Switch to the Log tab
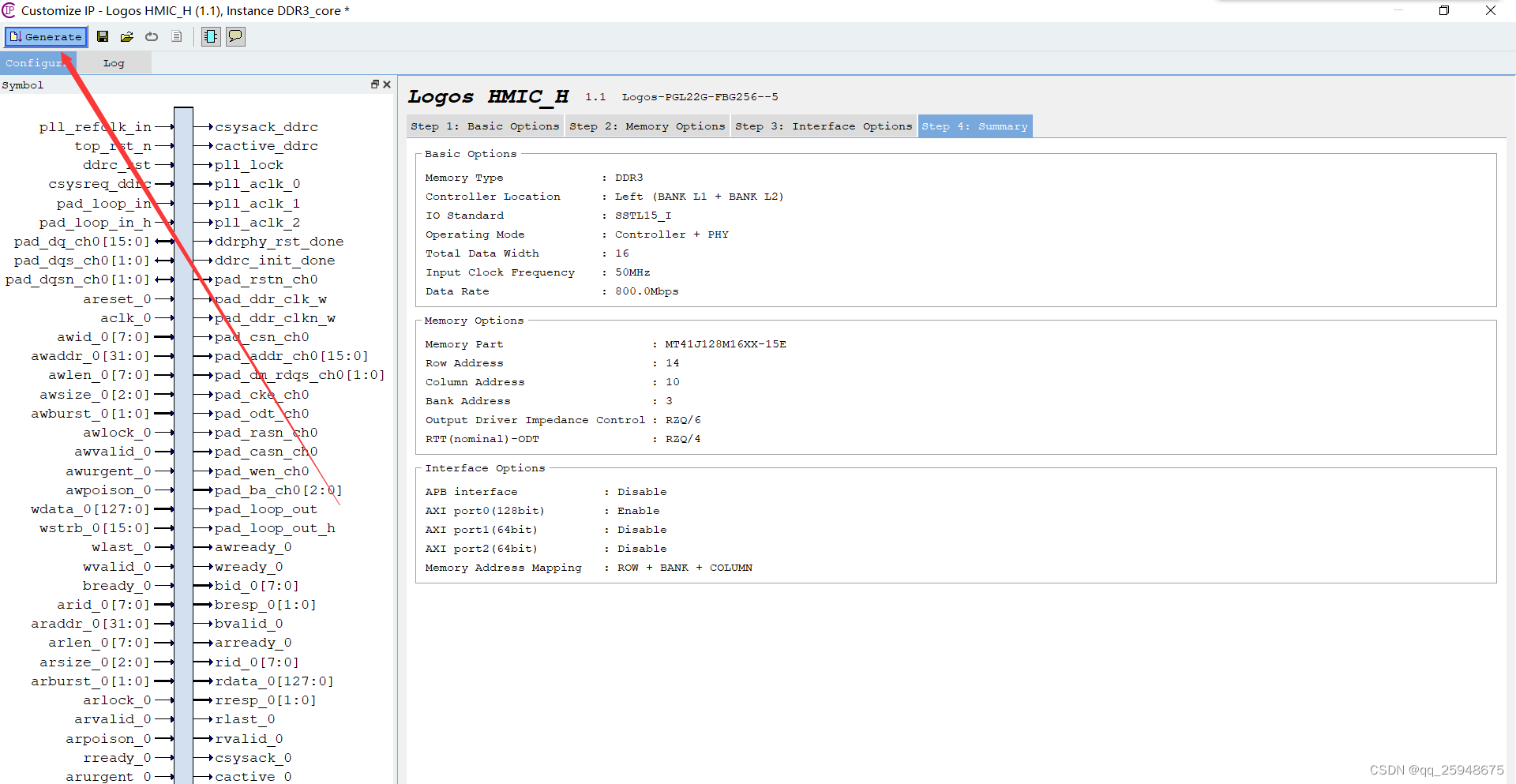The height and width of the screenshot is (784, 1516). (114, 63)
